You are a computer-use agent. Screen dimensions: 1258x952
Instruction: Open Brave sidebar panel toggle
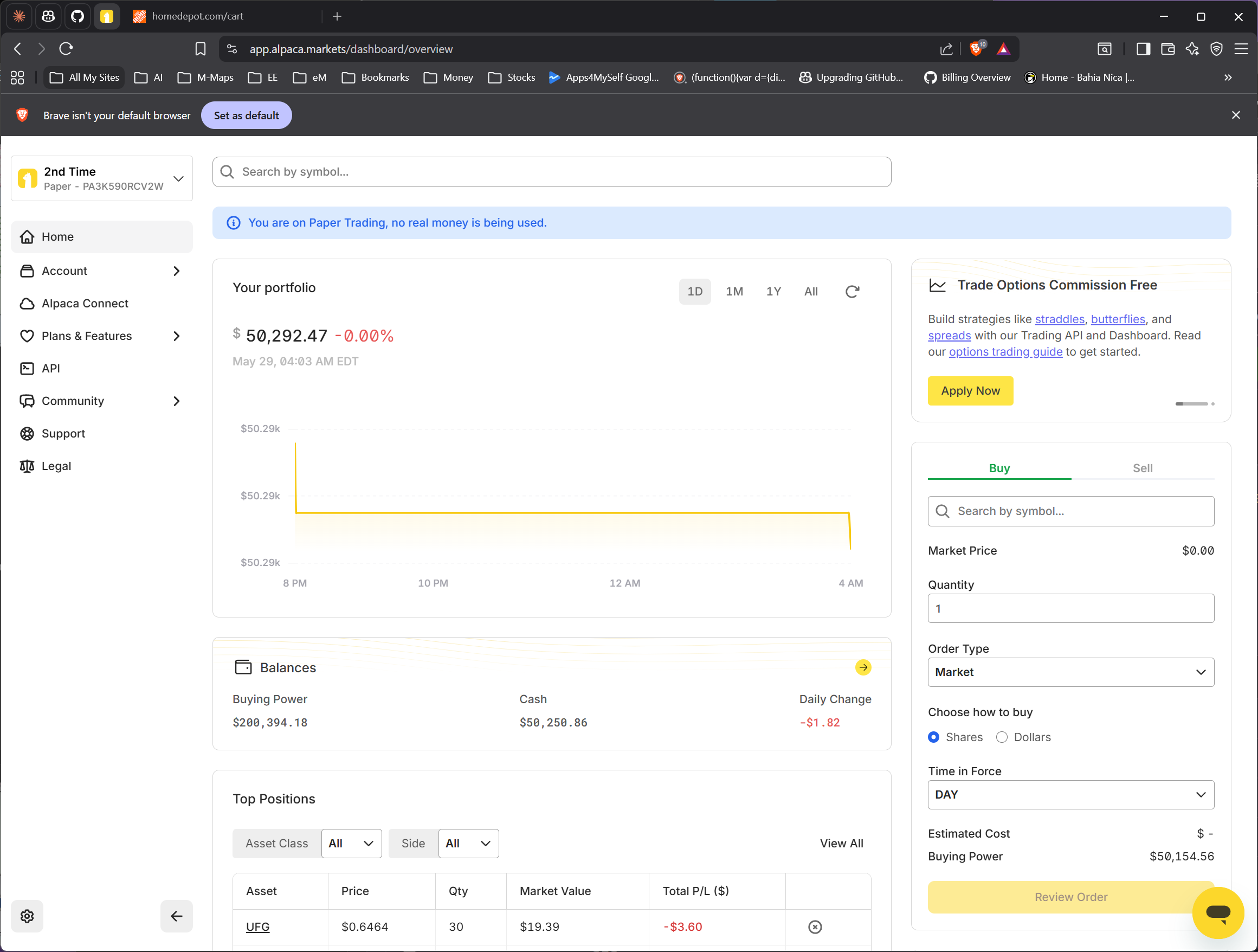click(1143, 49)
